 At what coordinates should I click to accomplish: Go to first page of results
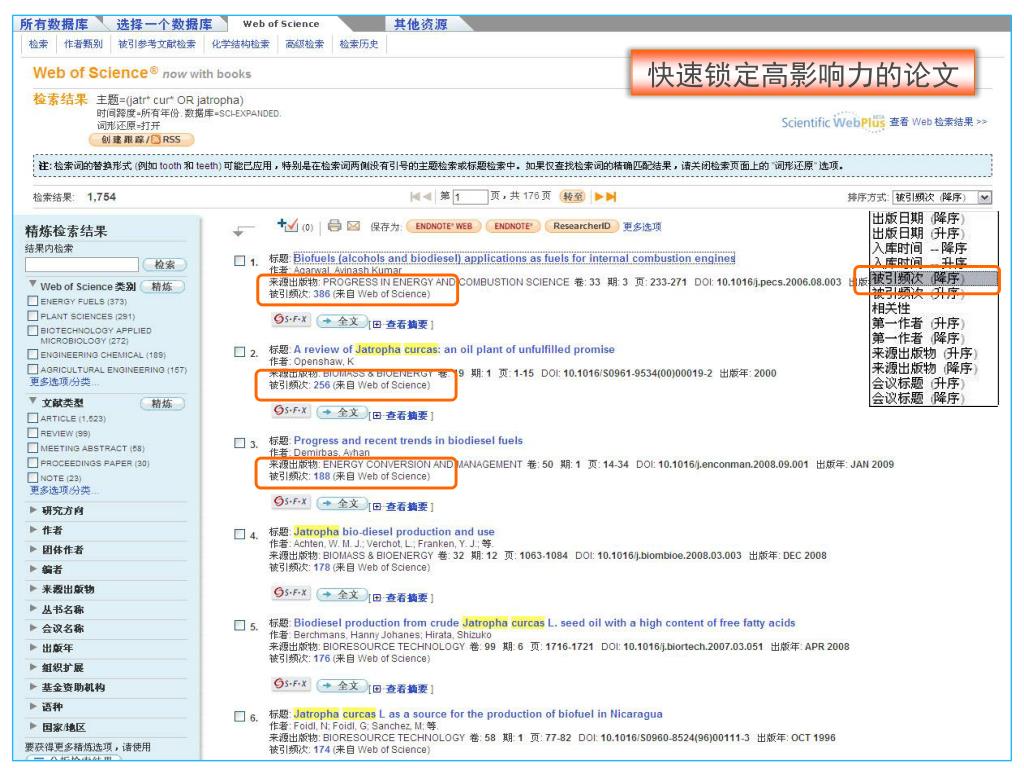coord(415,197)
